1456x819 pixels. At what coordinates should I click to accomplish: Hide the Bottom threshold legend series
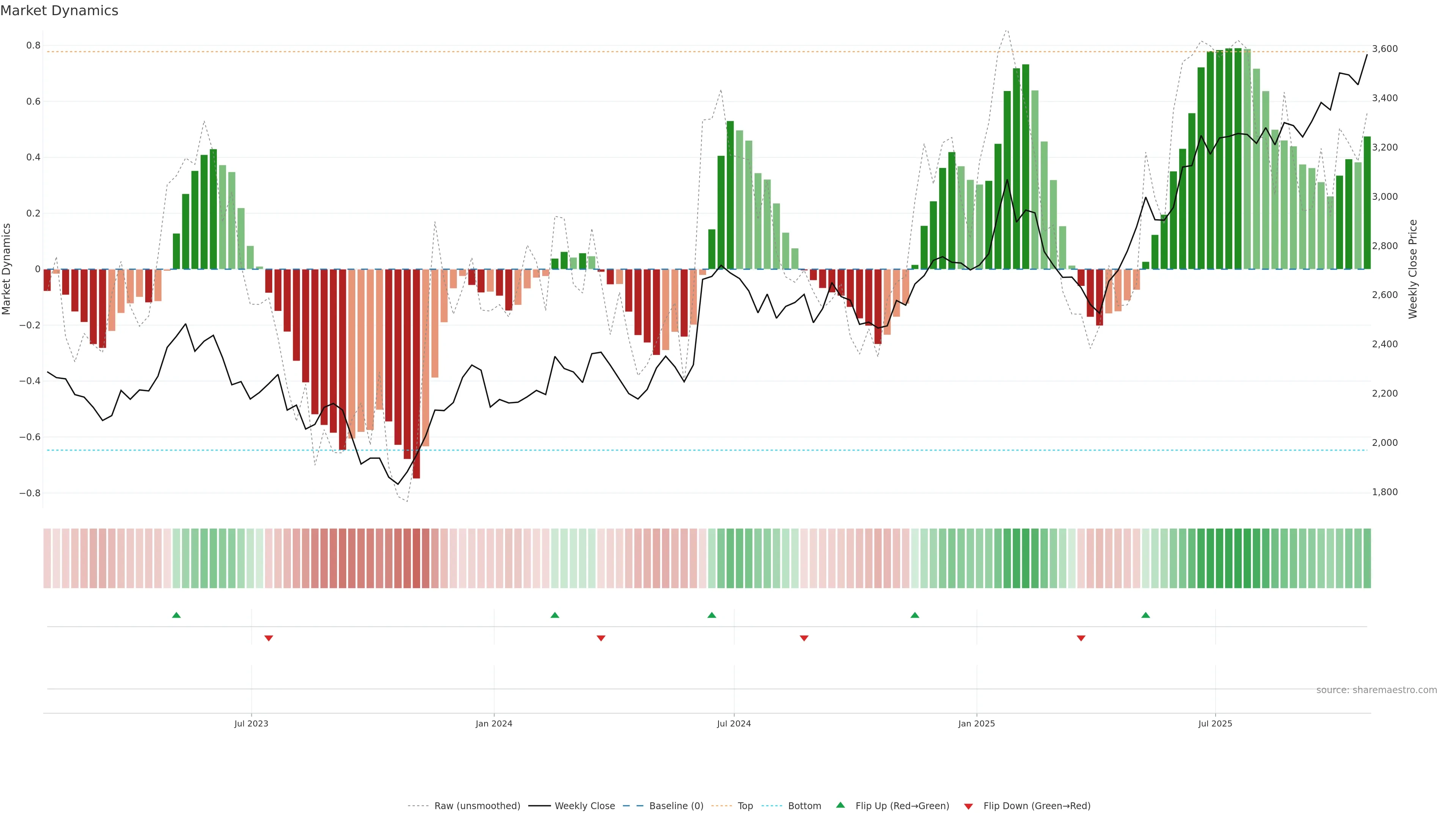coord(804,806)
